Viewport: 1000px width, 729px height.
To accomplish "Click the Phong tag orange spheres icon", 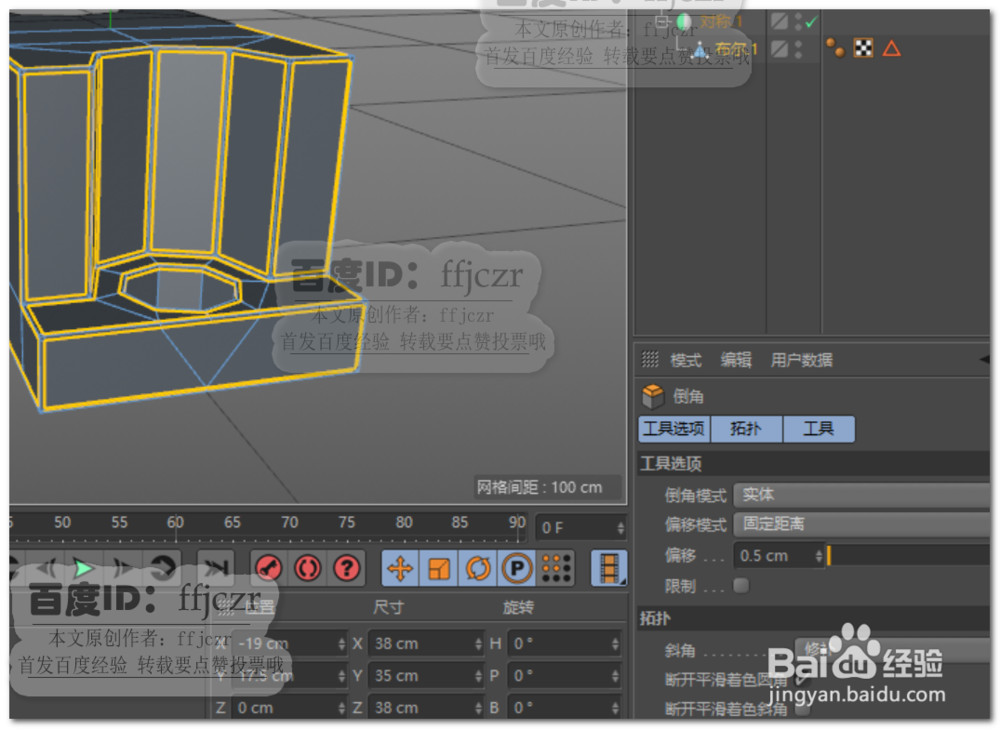I will click(x=835, y=48).
